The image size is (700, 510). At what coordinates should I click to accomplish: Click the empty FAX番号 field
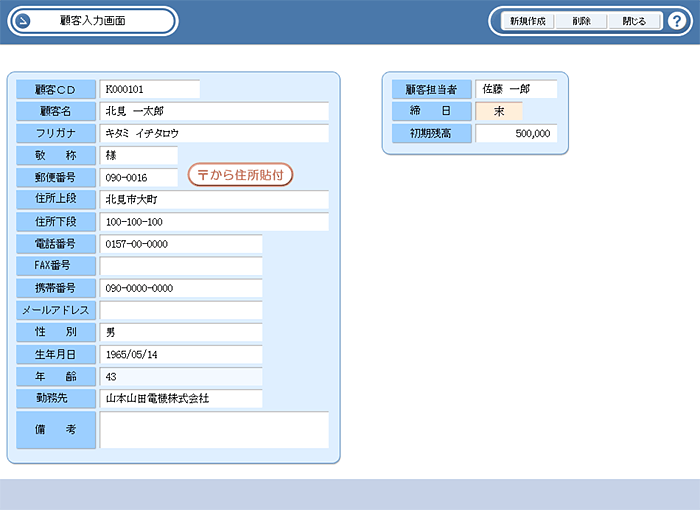tap(181, 266)
